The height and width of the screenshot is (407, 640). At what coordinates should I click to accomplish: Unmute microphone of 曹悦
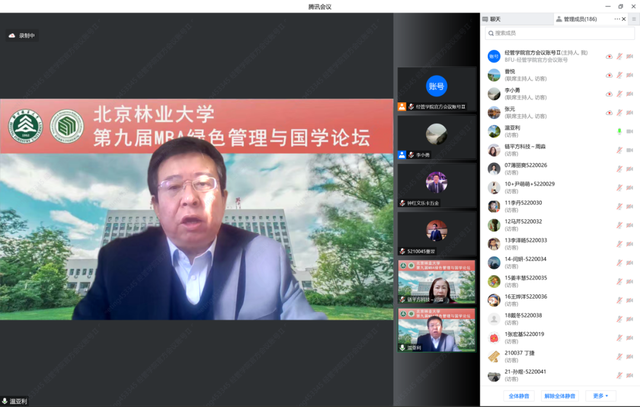tap(619, 75)
